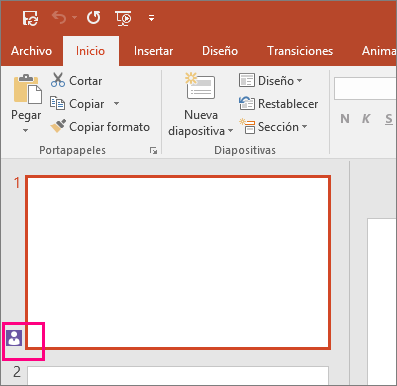
Task: Click the Copiar pages icon
Action: click(57, 103)
